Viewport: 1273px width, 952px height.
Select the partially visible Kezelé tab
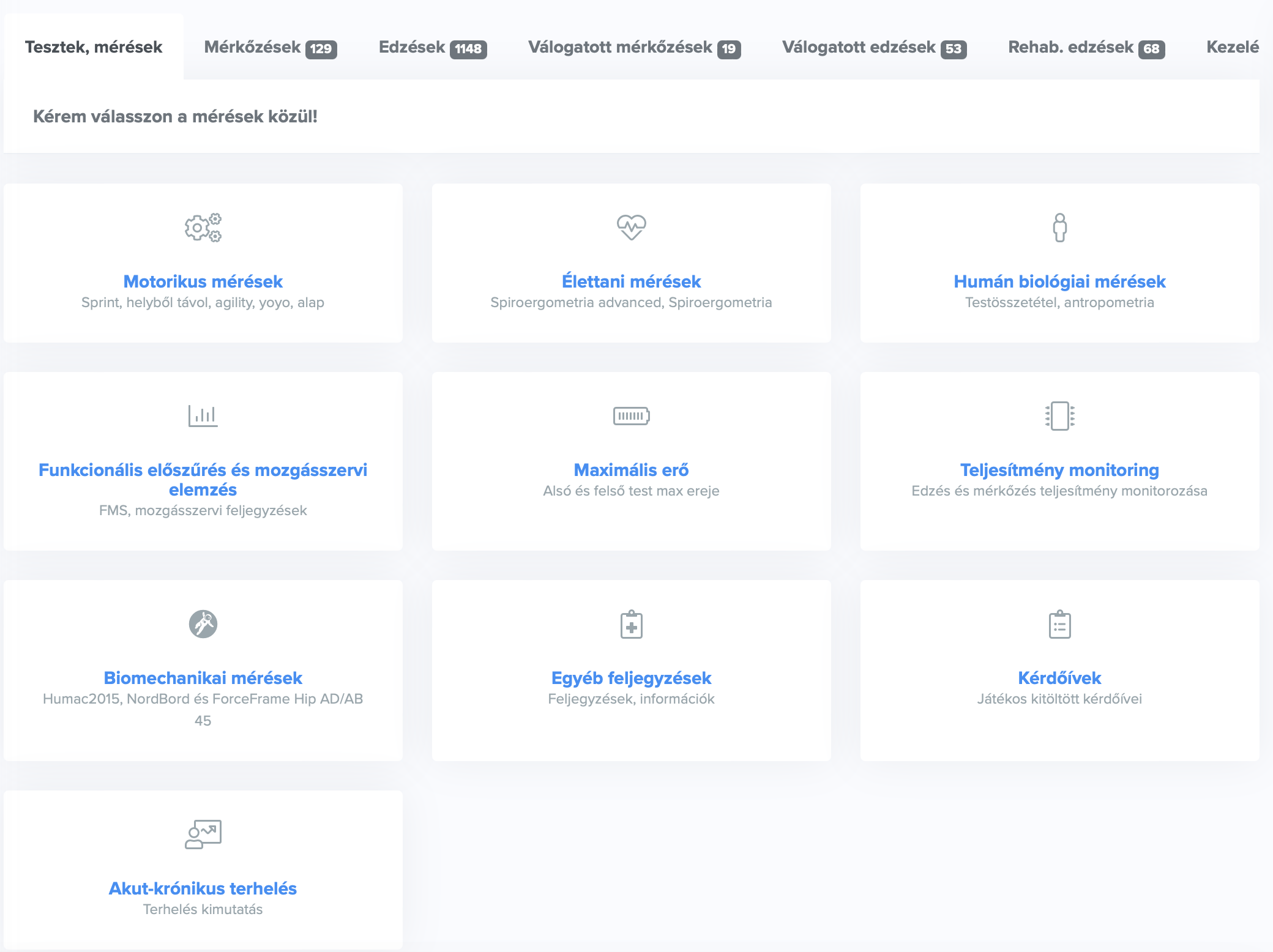[x=1232, y=47]
